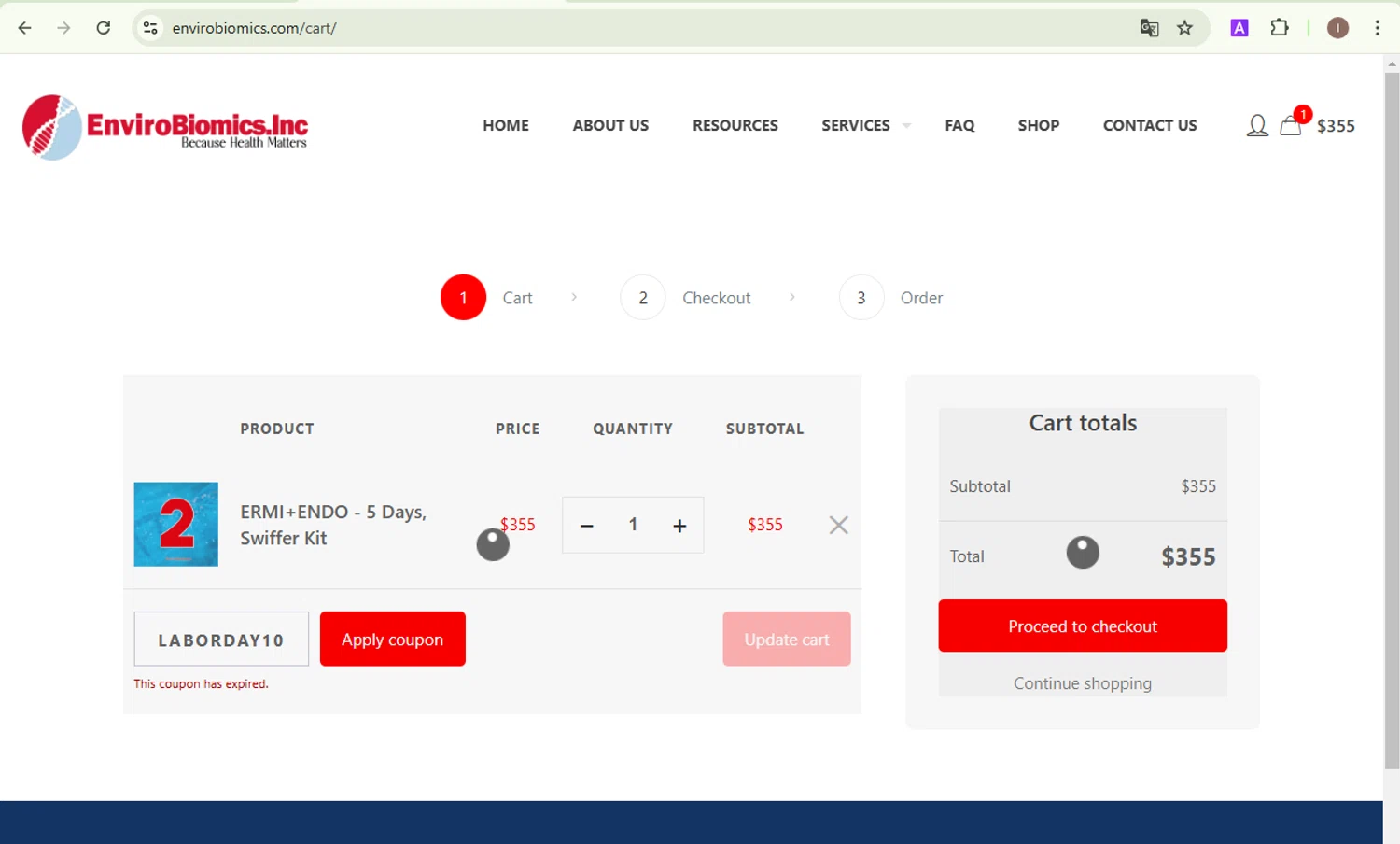Click the $355 header cart total
The height and width of the screenshot is (844, 1400).
point(1336,126)
